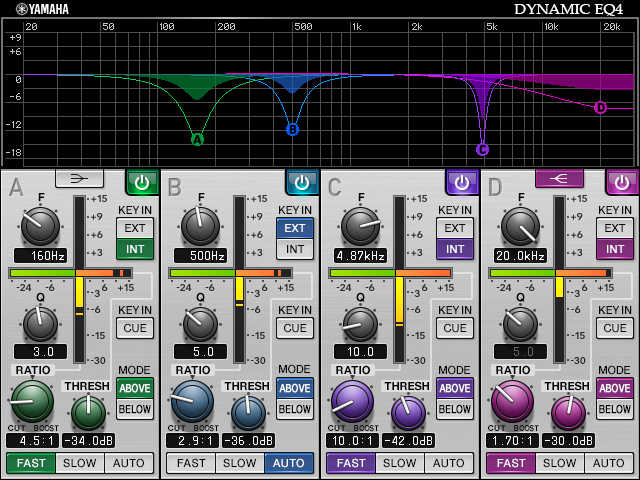Image resolution: width=640 pixels, height=480 pixels.
Task: Enable key-in CUE for band B
Action: [x=295, y=328]
